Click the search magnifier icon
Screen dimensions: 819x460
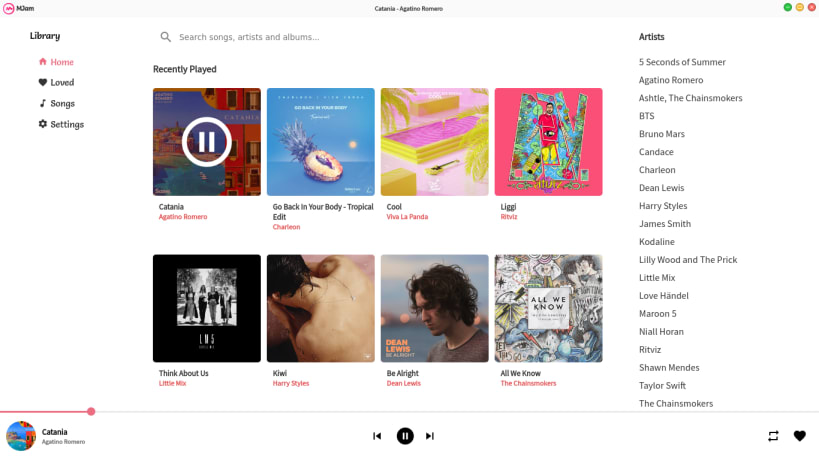(166, 37)
